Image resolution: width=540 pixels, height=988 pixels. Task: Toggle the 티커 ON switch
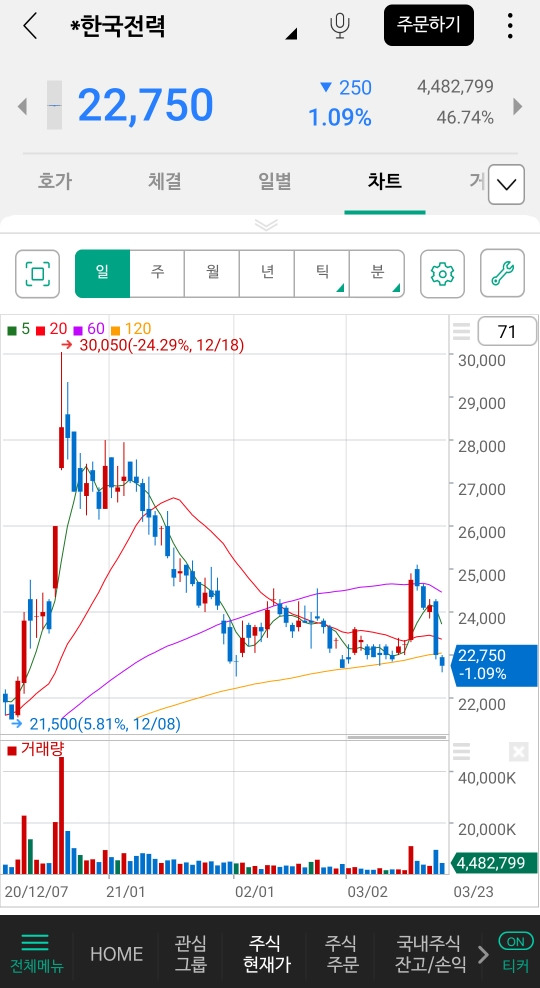[x=515, y=952]
